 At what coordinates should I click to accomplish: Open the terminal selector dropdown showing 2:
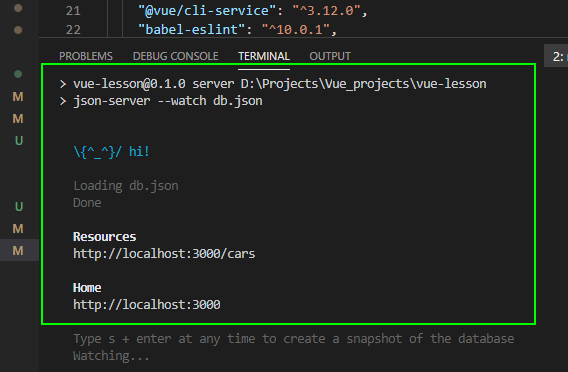(556, 56)
